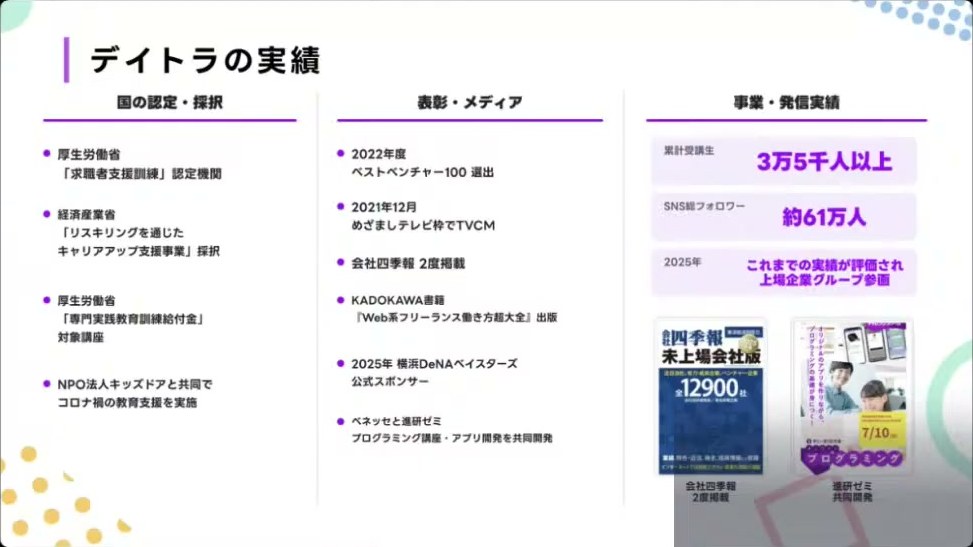This screenshot has width=973, height=547.
Task: Open the 進研ゼミ programming flyer image
Action: [x=853, y=397]
